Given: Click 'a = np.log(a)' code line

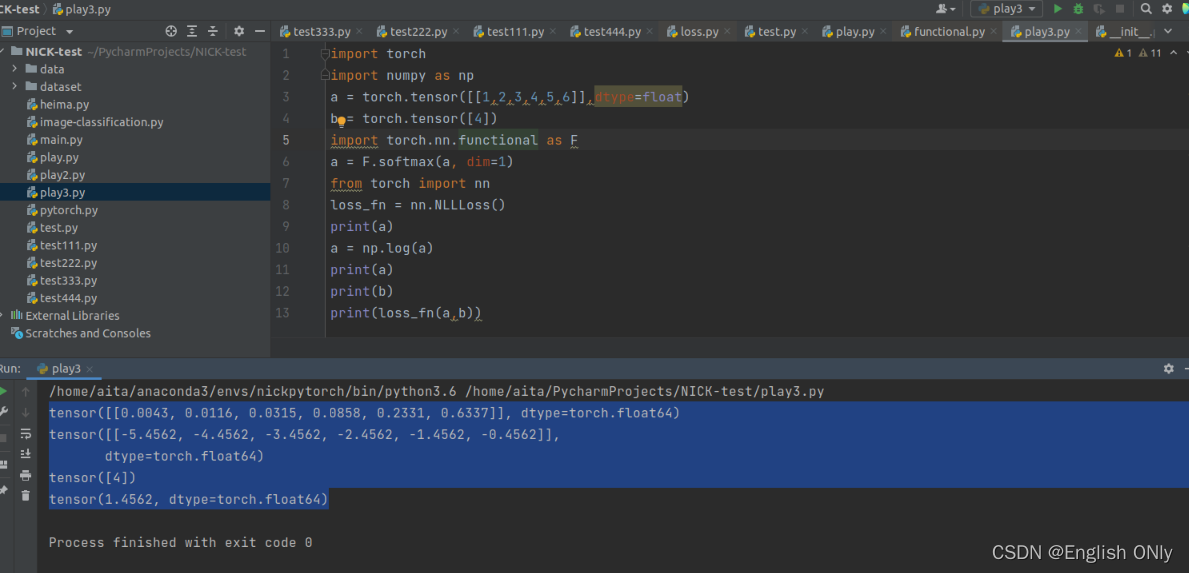Looking at the screenshot, I should pyautogui.click(x=381, y=248).
